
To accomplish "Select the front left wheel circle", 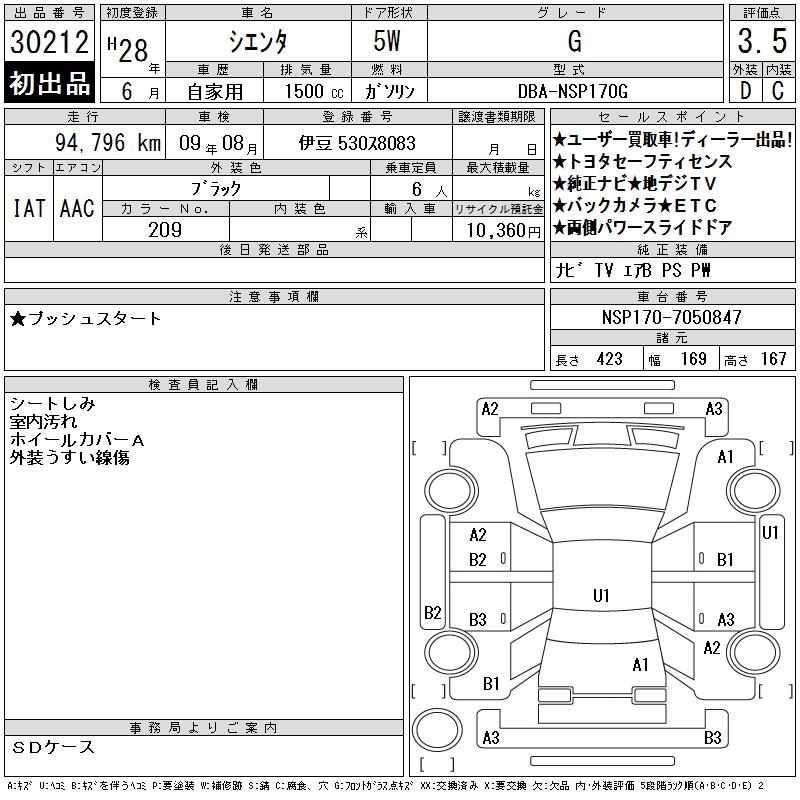I will click(451, 491).
